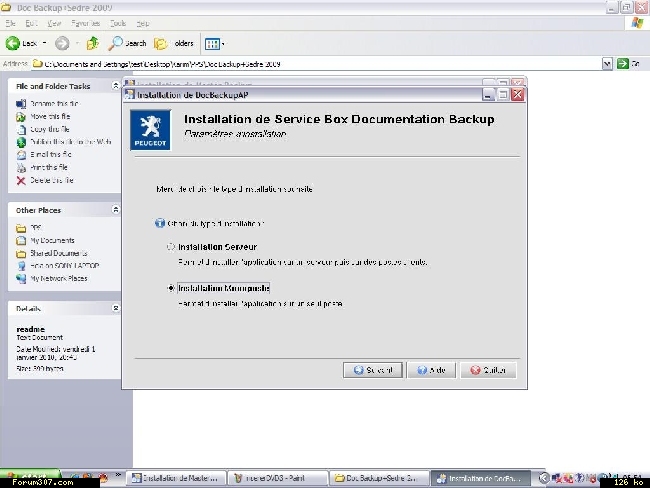Switch to Installation de DocBackup taskbar item
This screenshot has height=488, width=650.
pos(481,478)
